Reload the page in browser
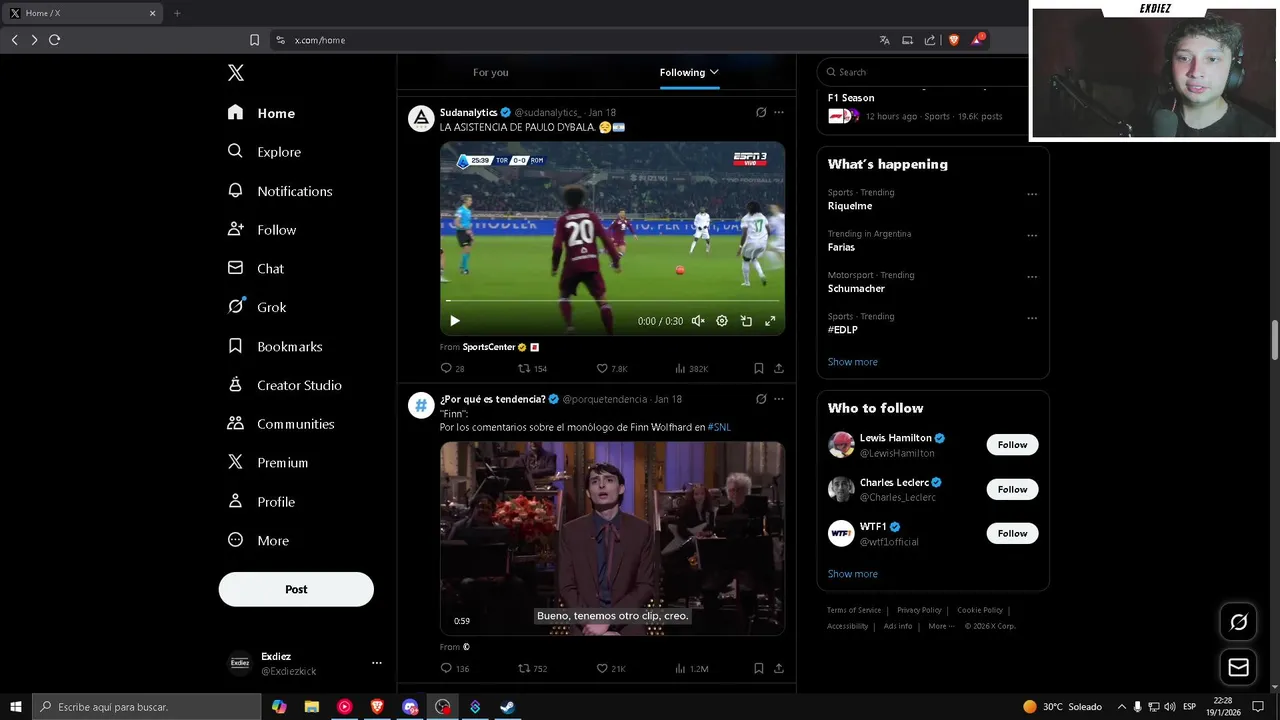Screen dimensions: 1280x720 [x=54, y=40]
